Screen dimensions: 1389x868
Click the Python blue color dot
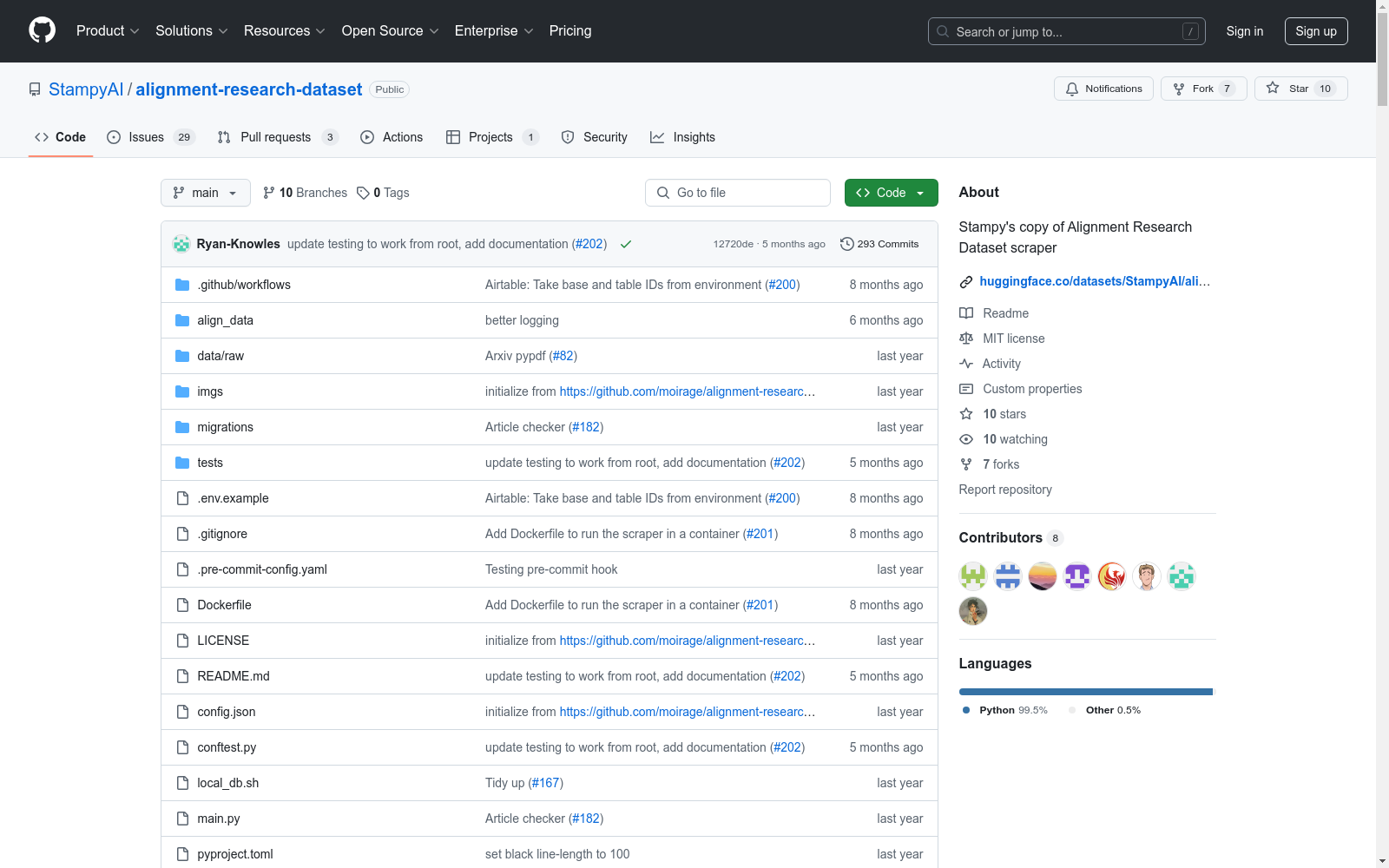click(x=966, y=710)
